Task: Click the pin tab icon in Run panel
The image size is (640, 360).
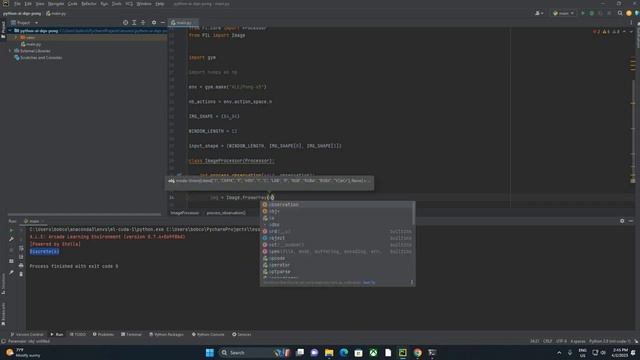Action: pyautogui.click(x=11, y=272)
